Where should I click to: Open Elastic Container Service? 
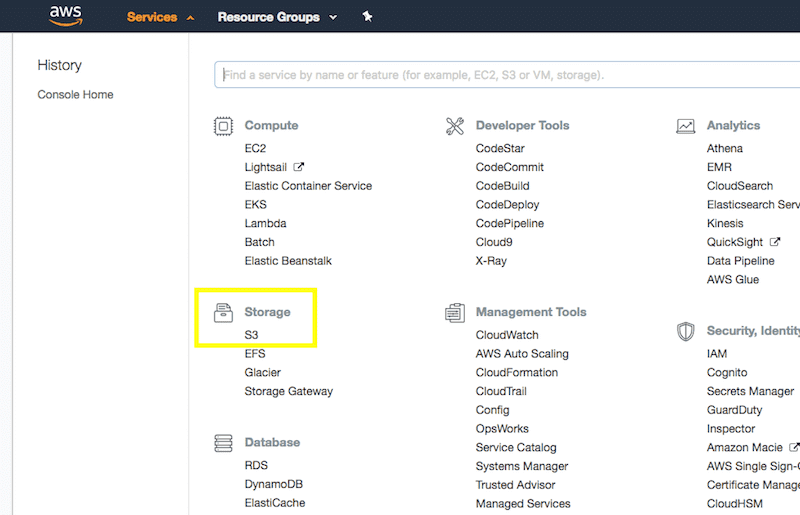[x=308, y=186]
